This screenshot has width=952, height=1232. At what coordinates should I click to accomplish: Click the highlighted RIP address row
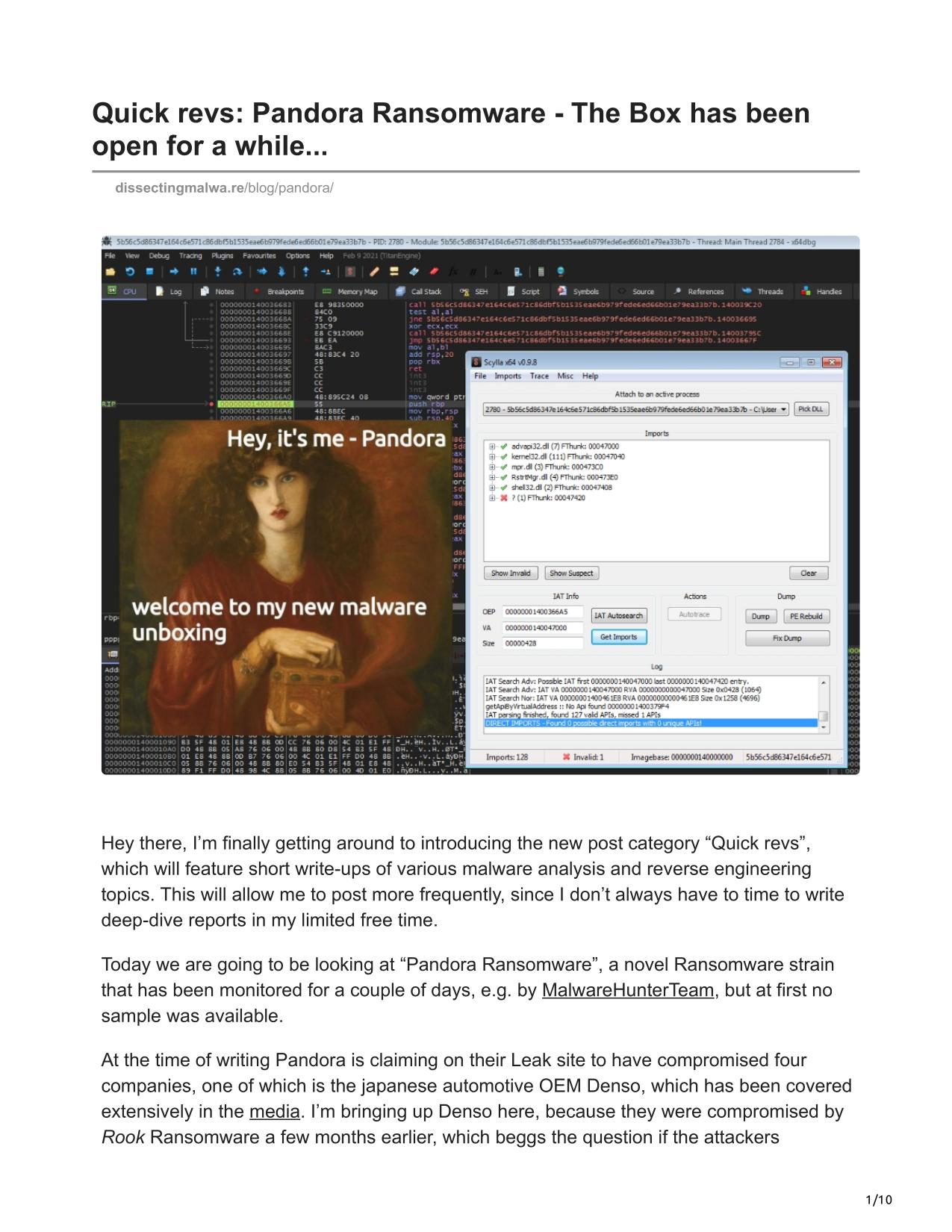click(256, 404)
